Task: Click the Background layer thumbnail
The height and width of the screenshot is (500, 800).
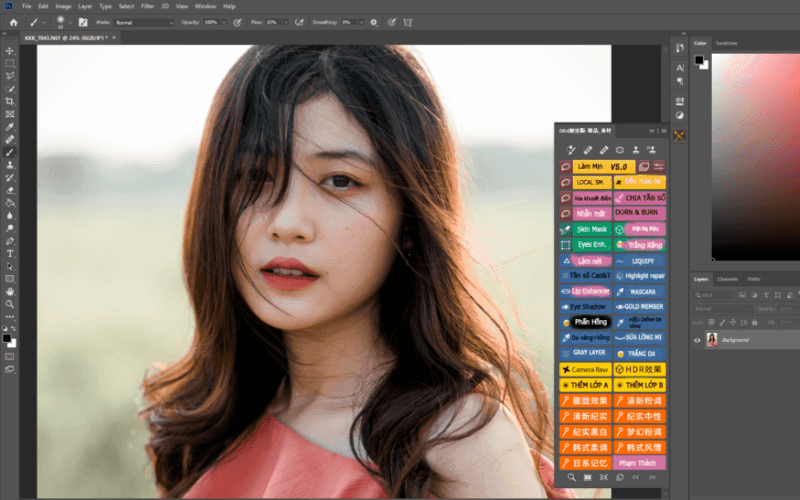Action: (x=712, y=340)
